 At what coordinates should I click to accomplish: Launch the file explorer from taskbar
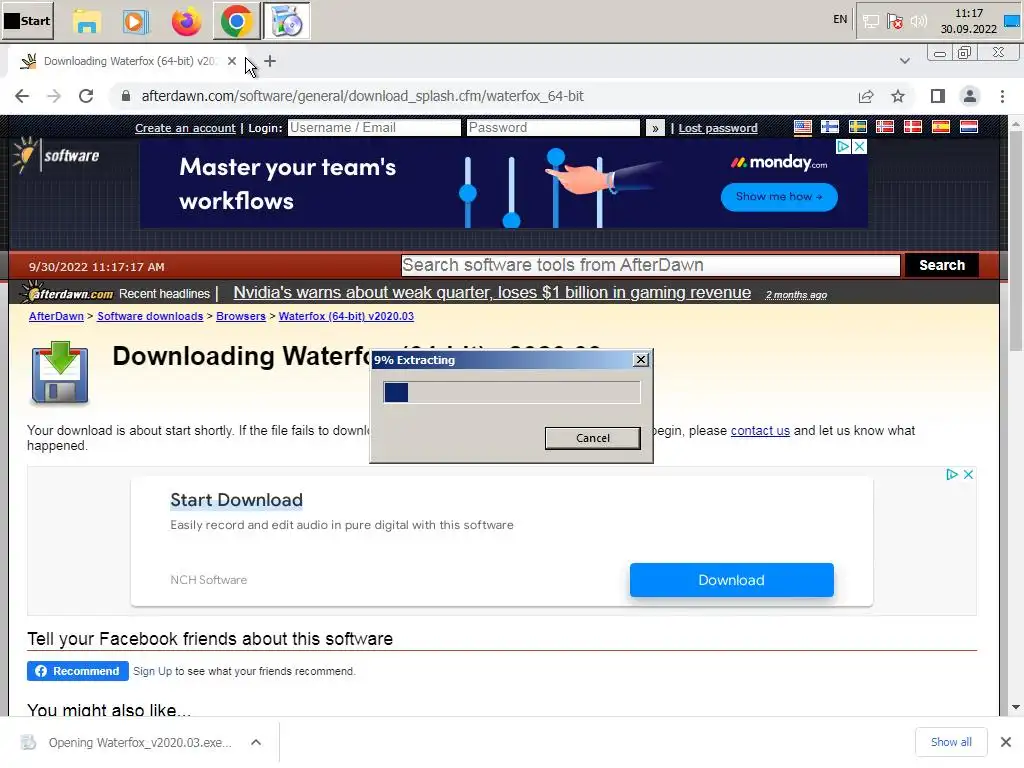point(87,22)
